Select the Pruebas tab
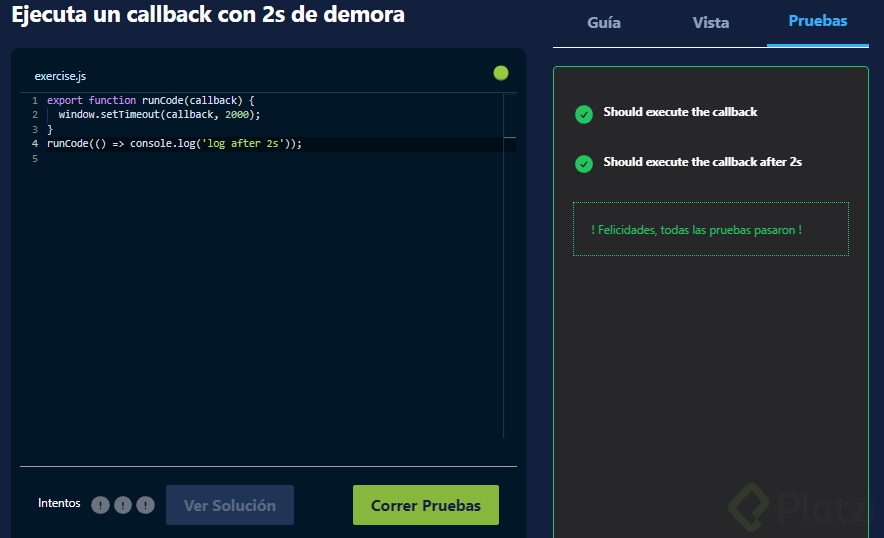Image resolution: width=884 pixels, height=538 pixels. (x=817, y=21)
